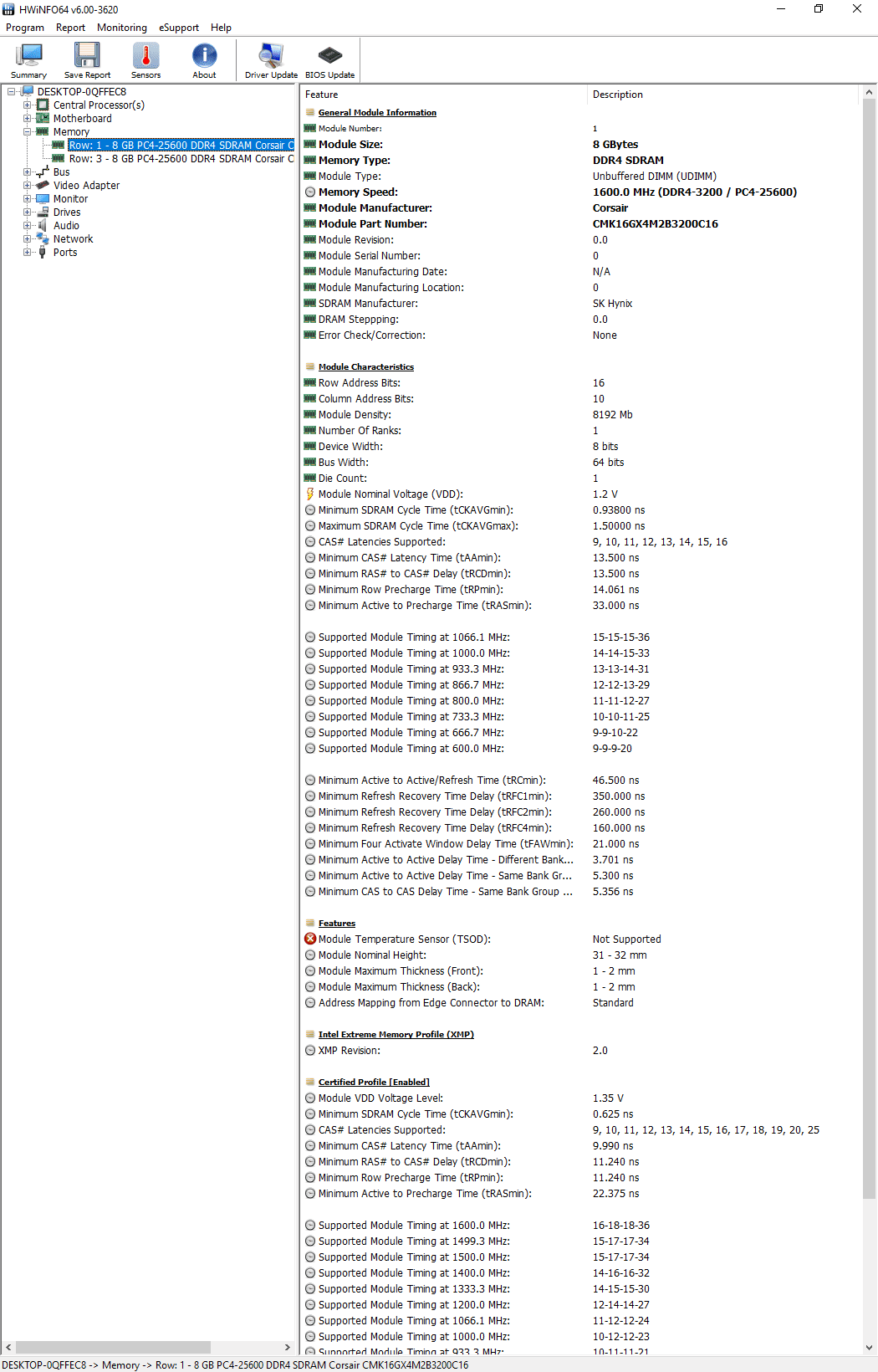Click the tree pane horizontal scrollbar thumb

pos(113,1348)
